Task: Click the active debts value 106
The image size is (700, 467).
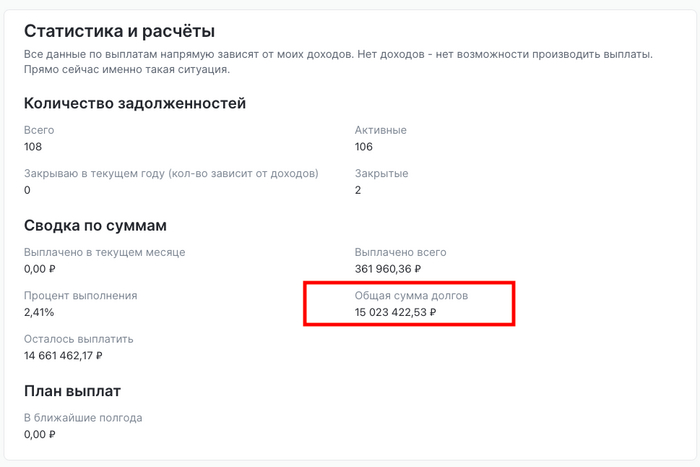Action: tap(364, 147)
